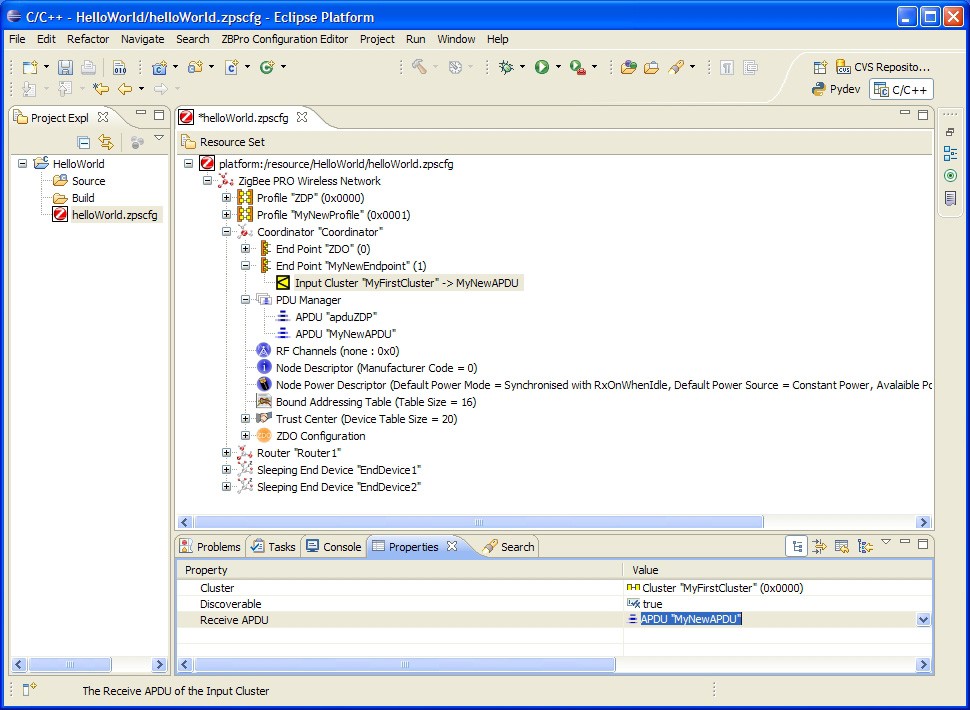Expand the Router "Router1" tree node

point(227,453)
